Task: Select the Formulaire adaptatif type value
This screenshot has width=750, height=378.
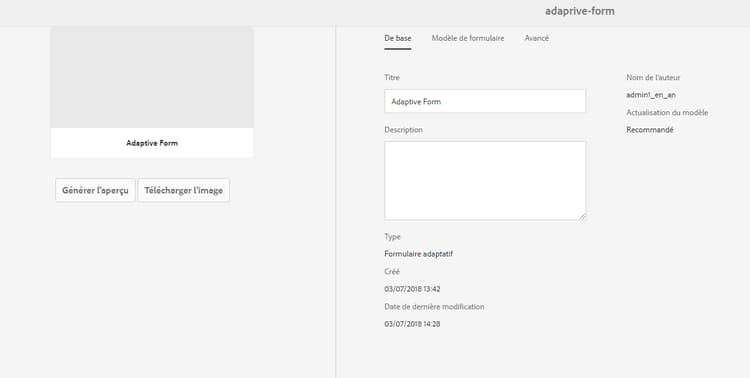Action: pyautogui.click(x=419, y=254)
